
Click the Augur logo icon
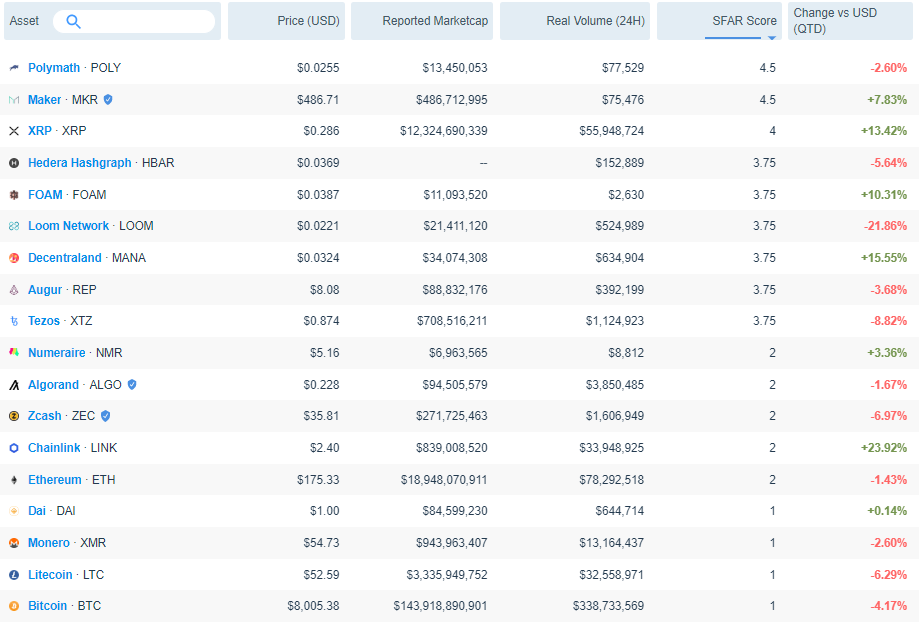coord(14,290)
